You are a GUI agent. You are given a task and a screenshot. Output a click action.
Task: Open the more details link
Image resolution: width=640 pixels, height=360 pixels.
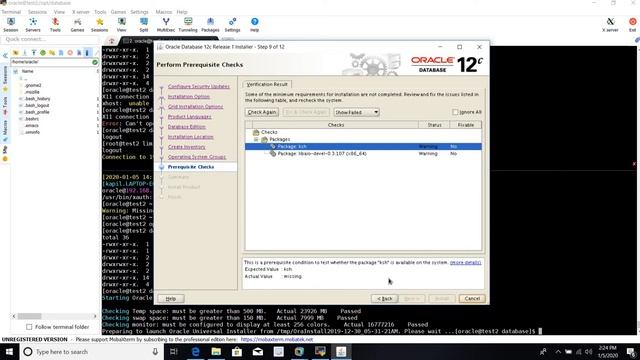(x=465, y=262)
